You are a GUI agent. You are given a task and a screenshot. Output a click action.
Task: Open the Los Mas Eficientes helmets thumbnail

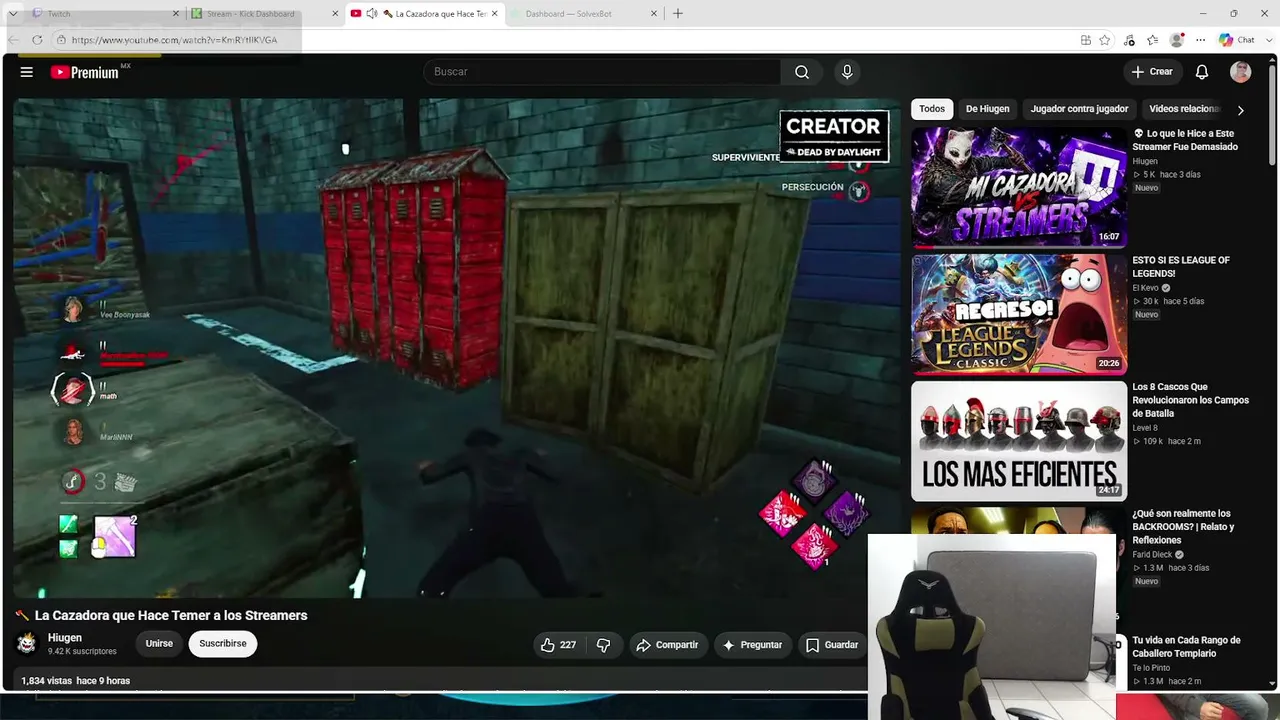(1019, 441)
